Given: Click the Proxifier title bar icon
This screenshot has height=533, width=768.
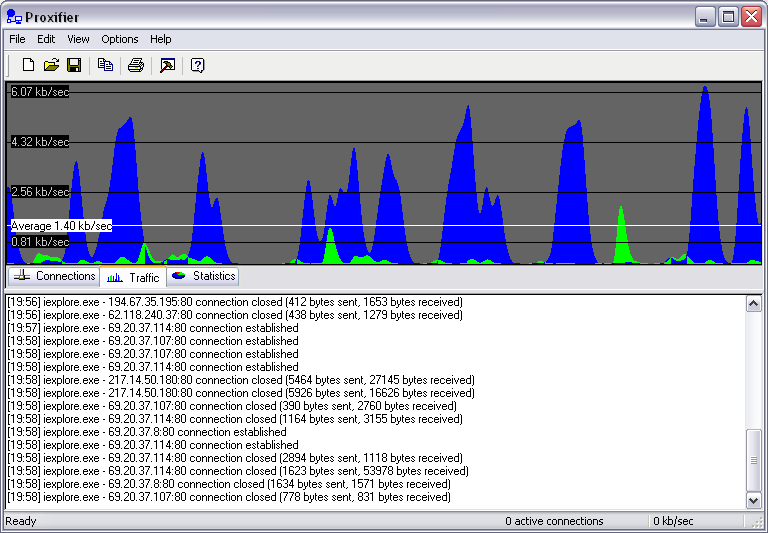Looking at the screenshot, I should click(x=14, y=17).
